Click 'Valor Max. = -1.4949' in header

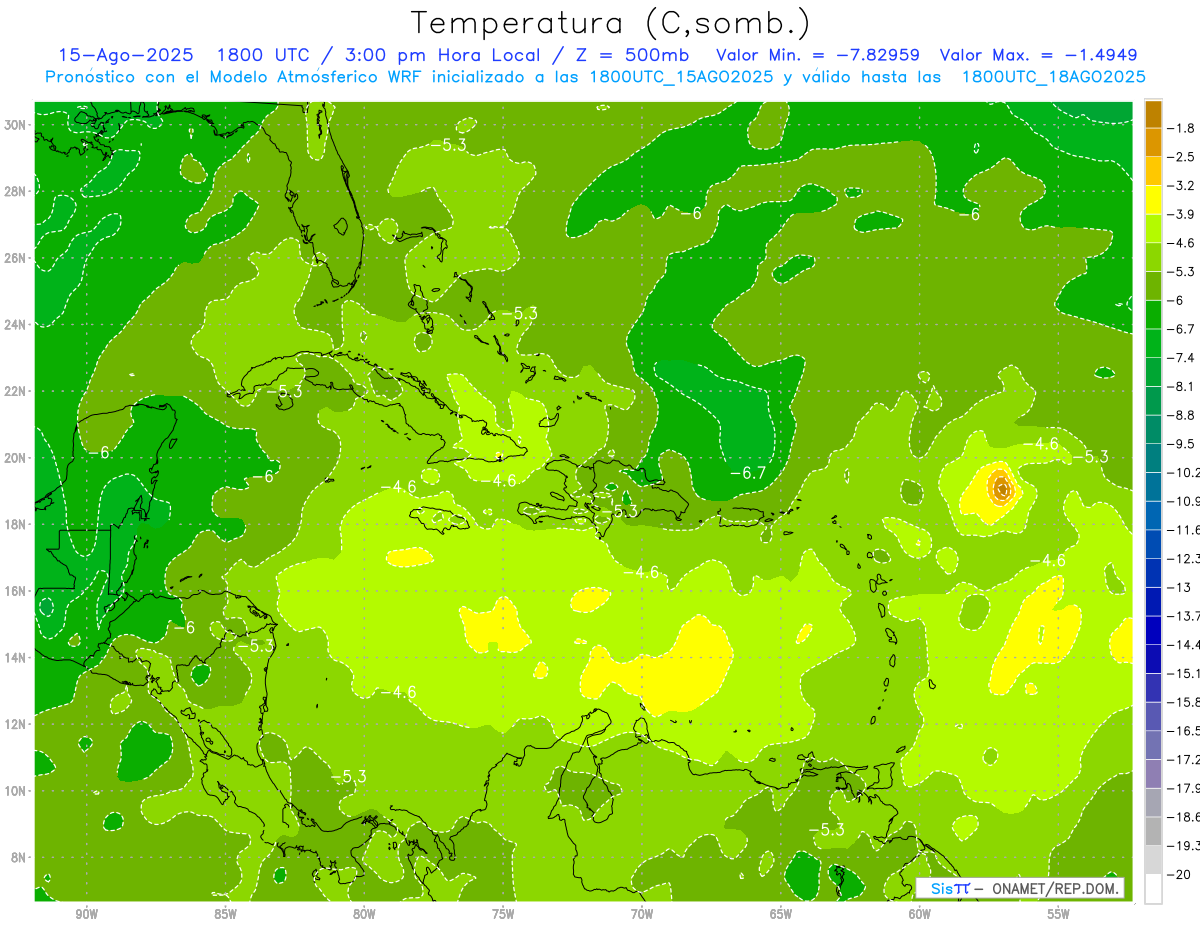(1038, 56)
